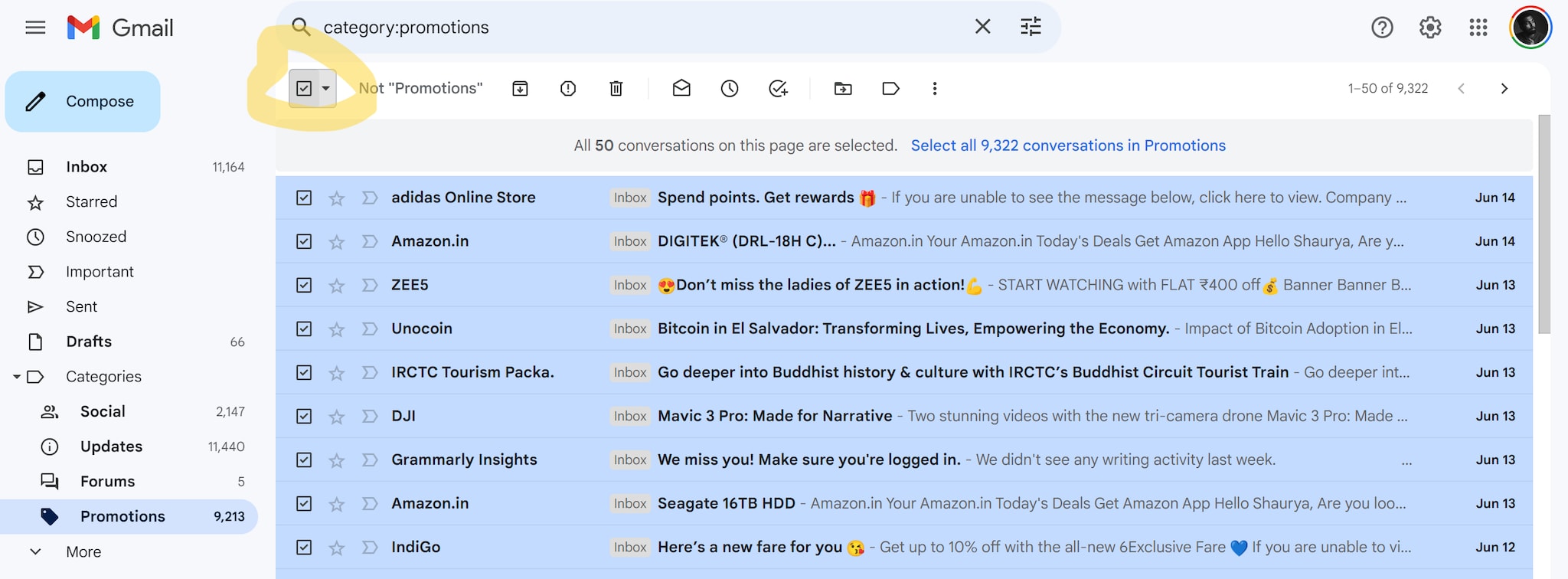1568x579 pixels.
Task: Add selected conversations to Tasks
Action: tap(778, 89)
